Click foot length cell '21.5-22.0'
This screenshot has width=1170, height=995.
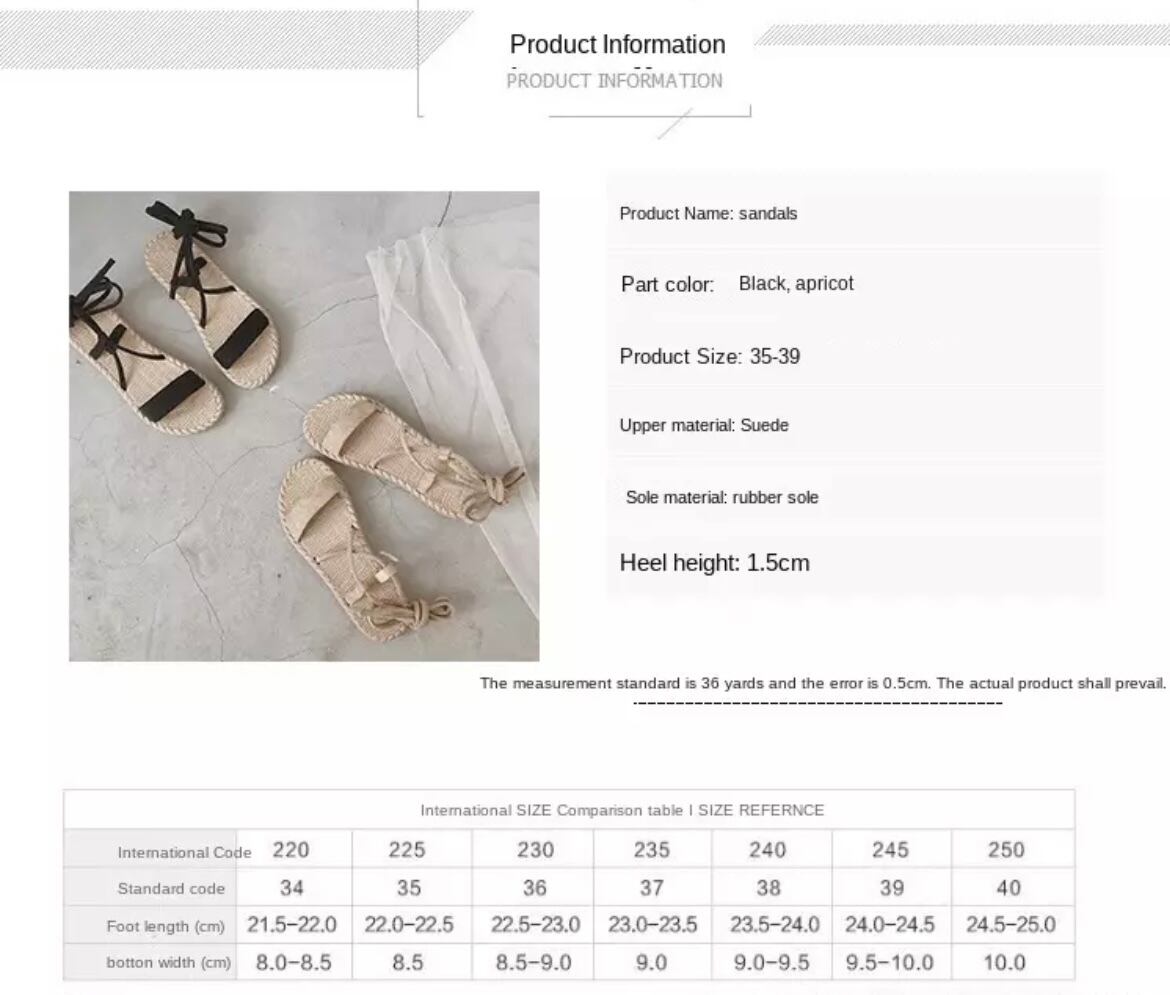tap(292, 925)
